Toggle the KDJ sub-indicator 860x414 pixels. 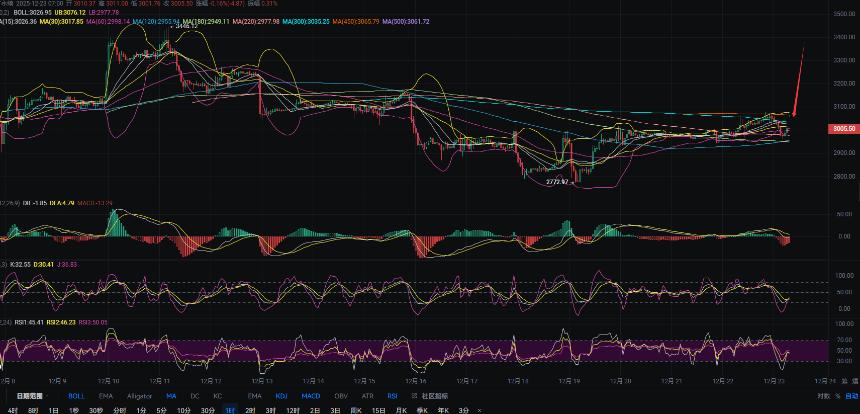pos(281,396)
